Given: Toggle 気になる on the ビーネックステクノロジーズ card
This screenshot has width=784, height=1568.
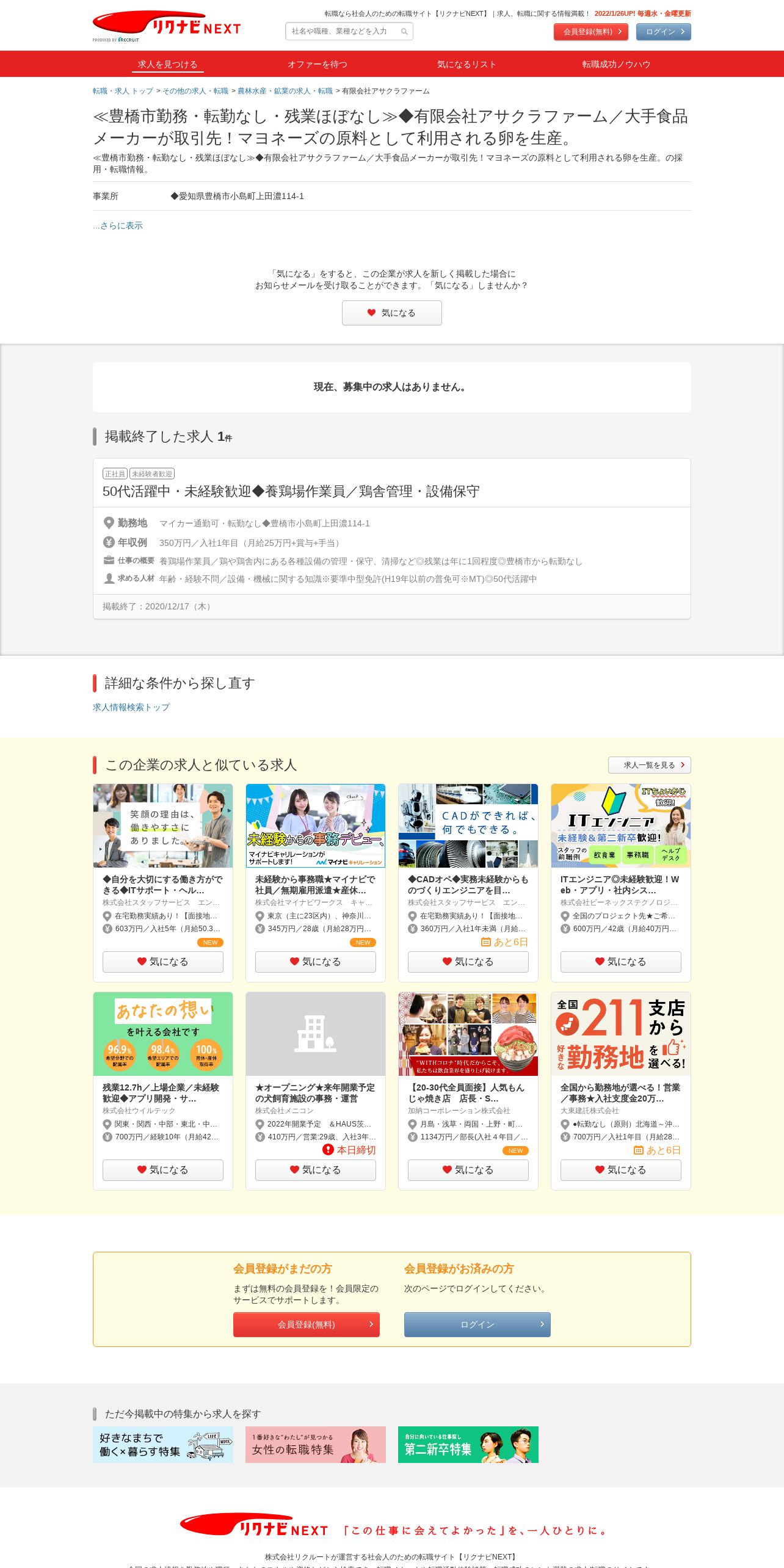Looking at the screenshot, I should (621, 962).
